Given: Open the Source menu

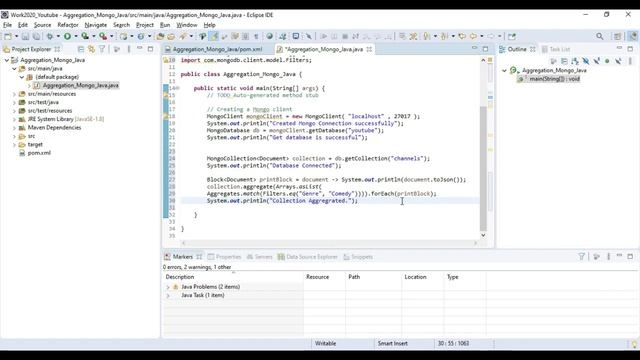Looking at the screenshot, I should [x=42, y=25].
